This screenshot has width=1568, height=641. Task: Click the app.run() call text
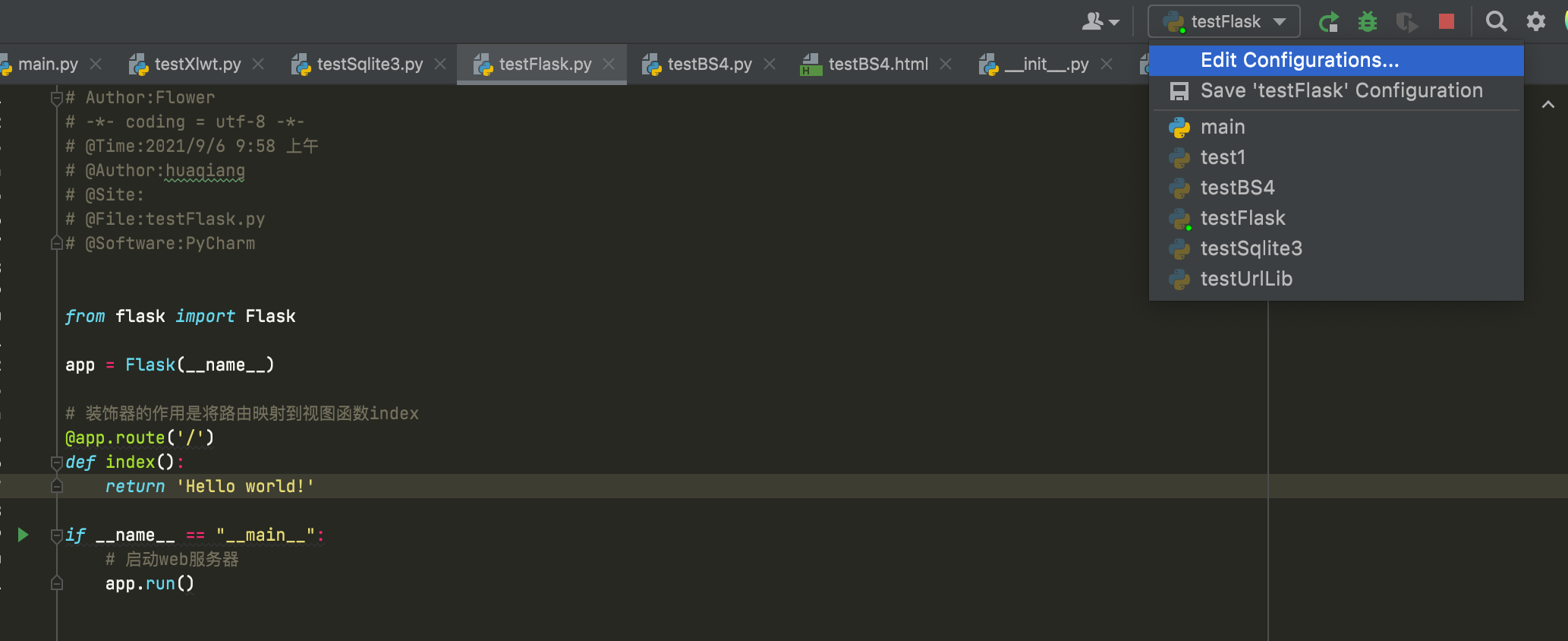click(x=150, y=583)
